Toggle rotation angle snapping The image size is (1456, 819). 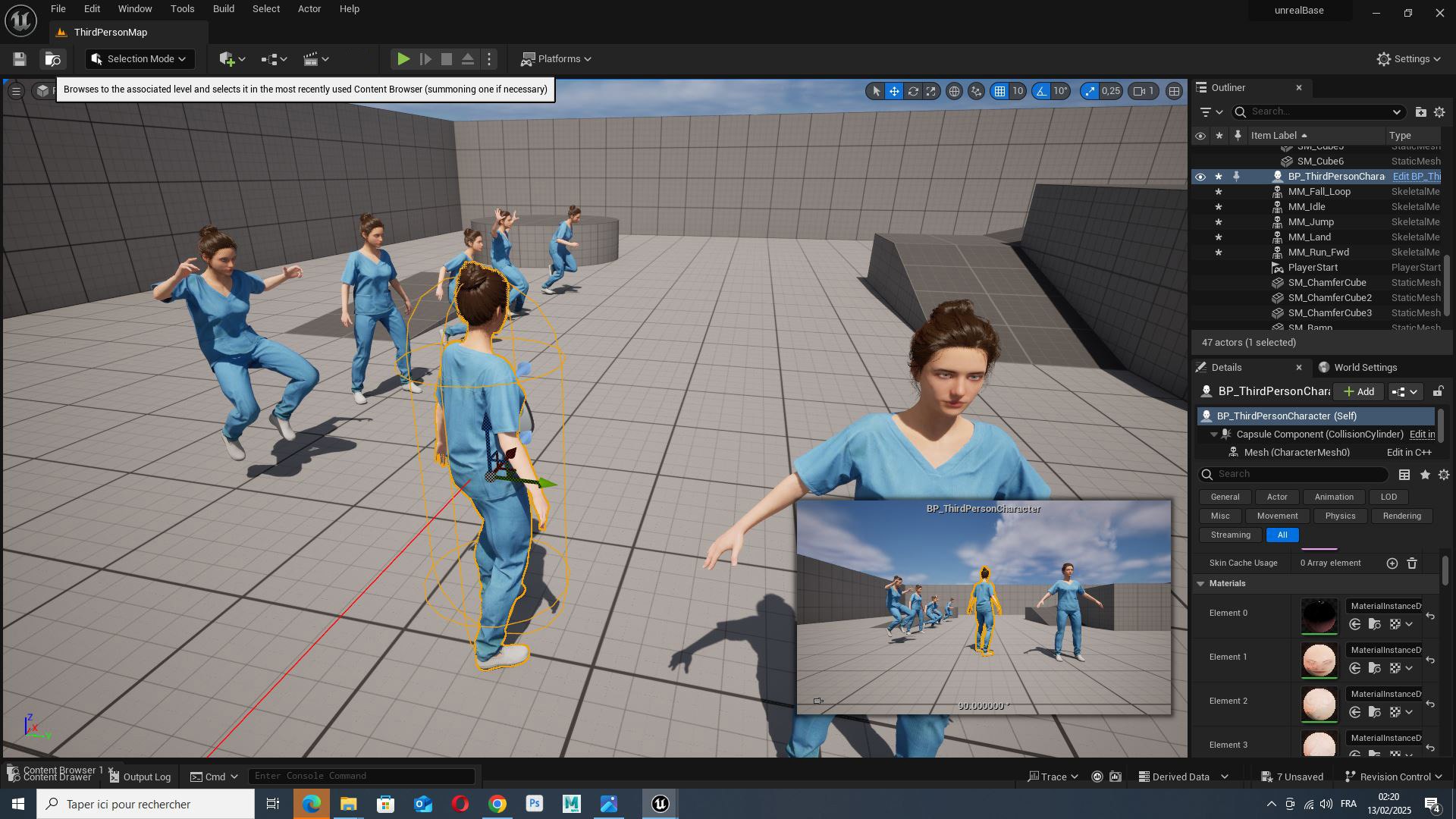click(x=1041, y=91)
